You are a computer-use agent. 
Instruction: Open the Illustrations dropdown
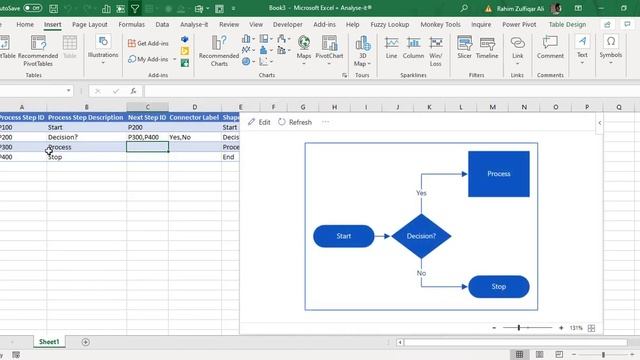point(103,50)
